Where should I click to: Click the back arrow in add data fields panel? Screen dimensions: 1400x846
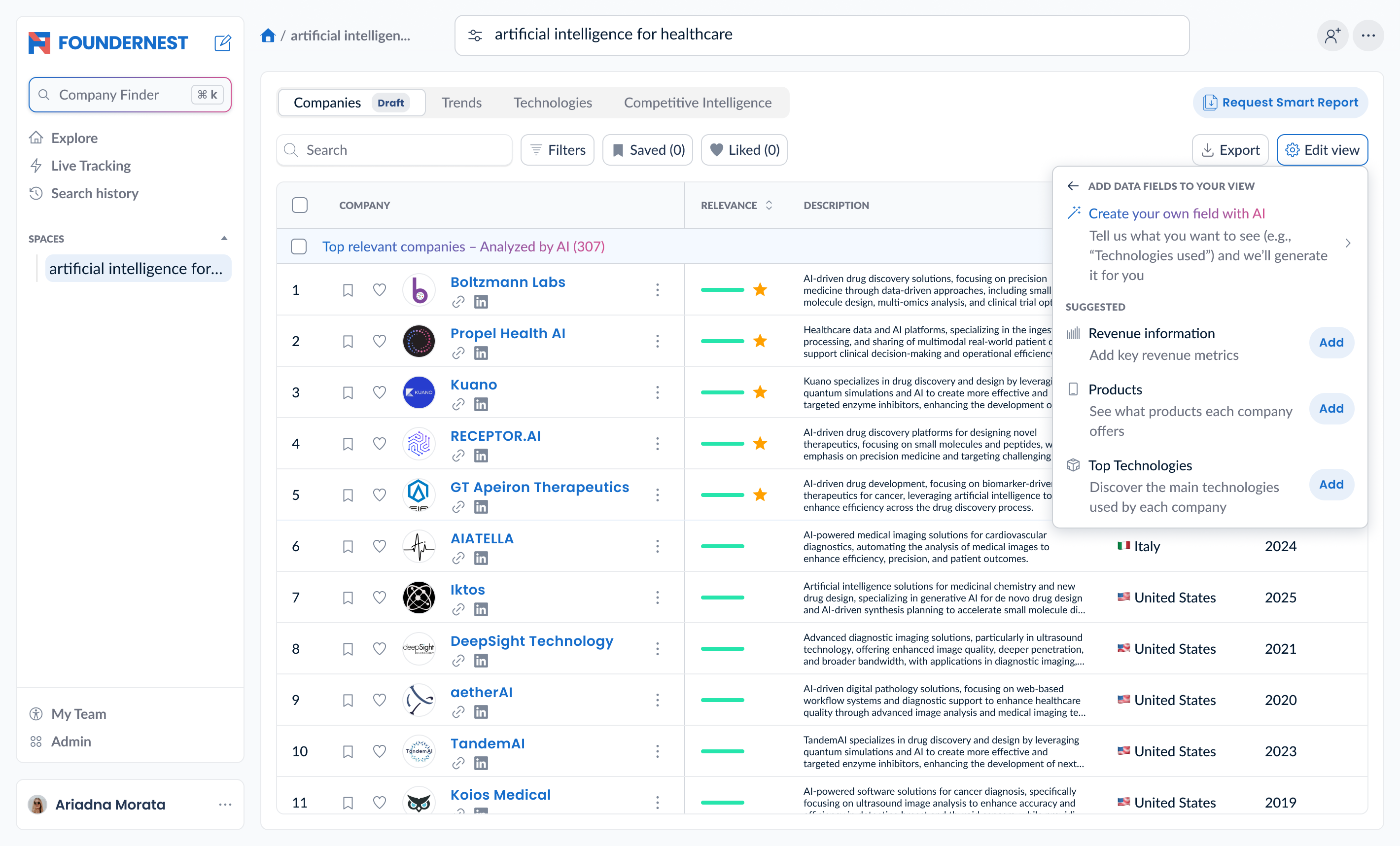1073,186
